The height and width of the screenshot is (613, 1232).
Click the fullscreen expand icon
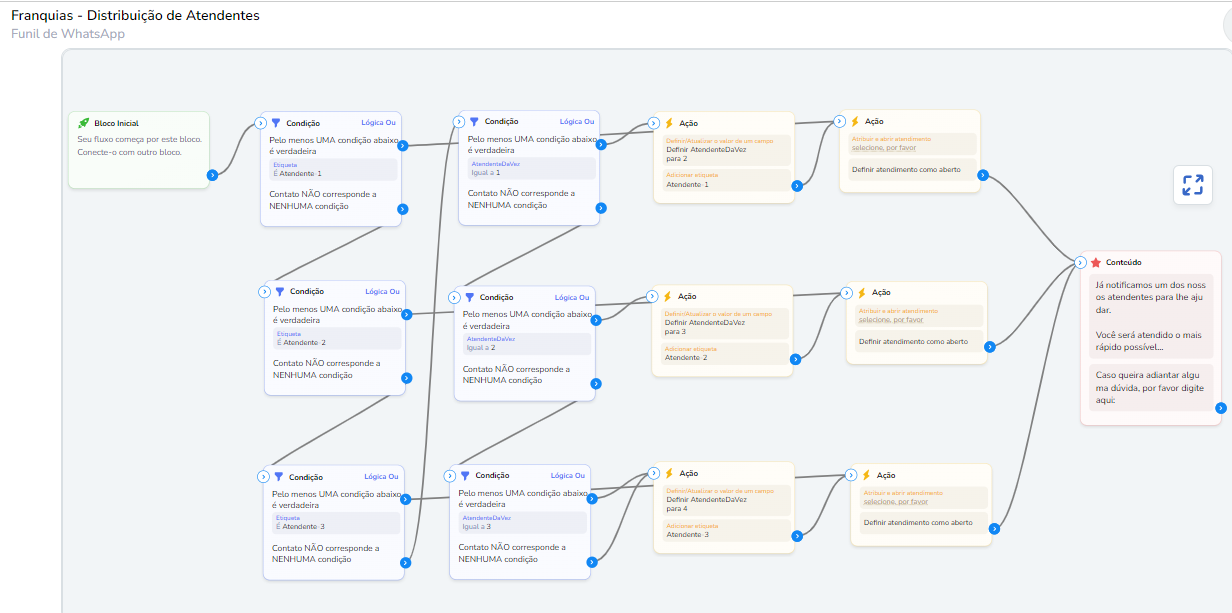pos(1192,185)
